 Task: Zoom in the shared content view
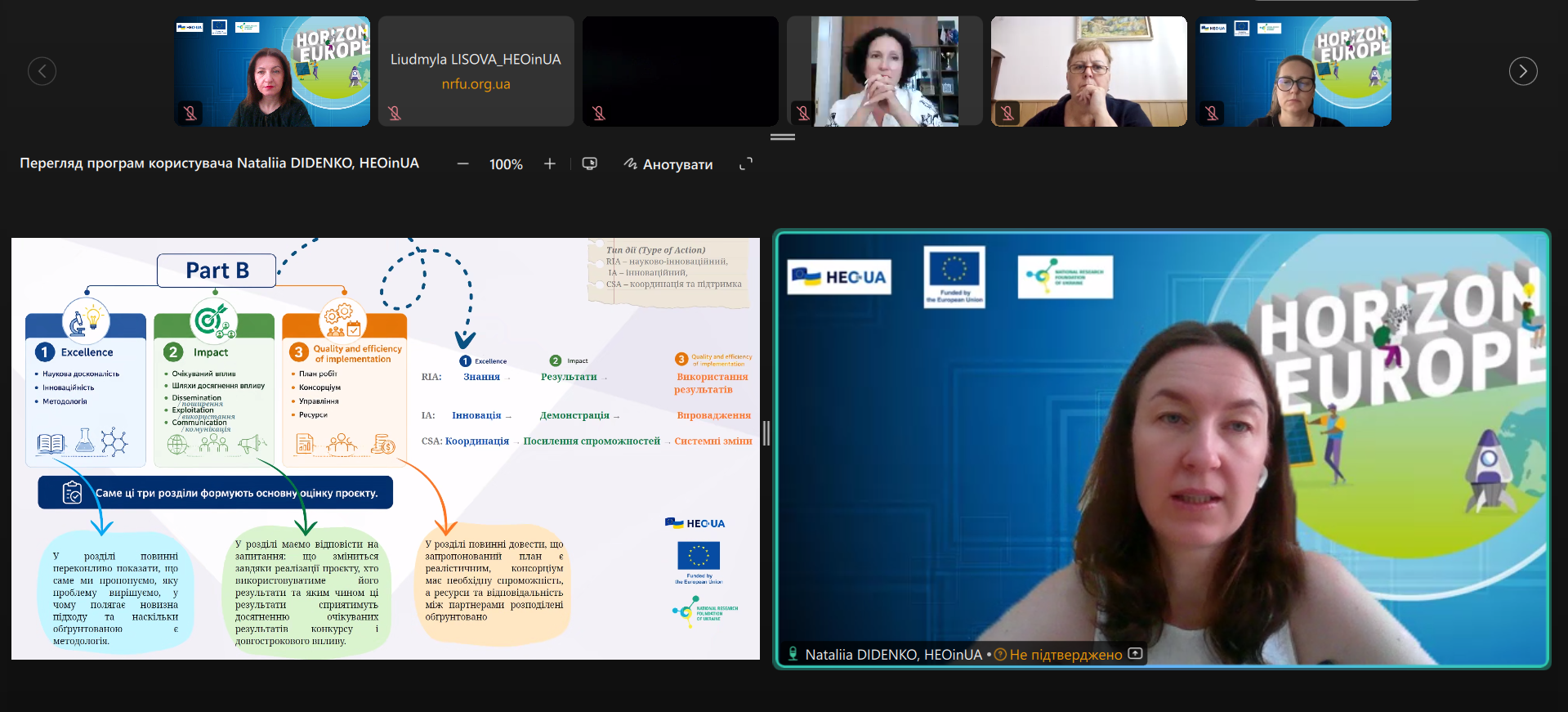coord(550,164)
